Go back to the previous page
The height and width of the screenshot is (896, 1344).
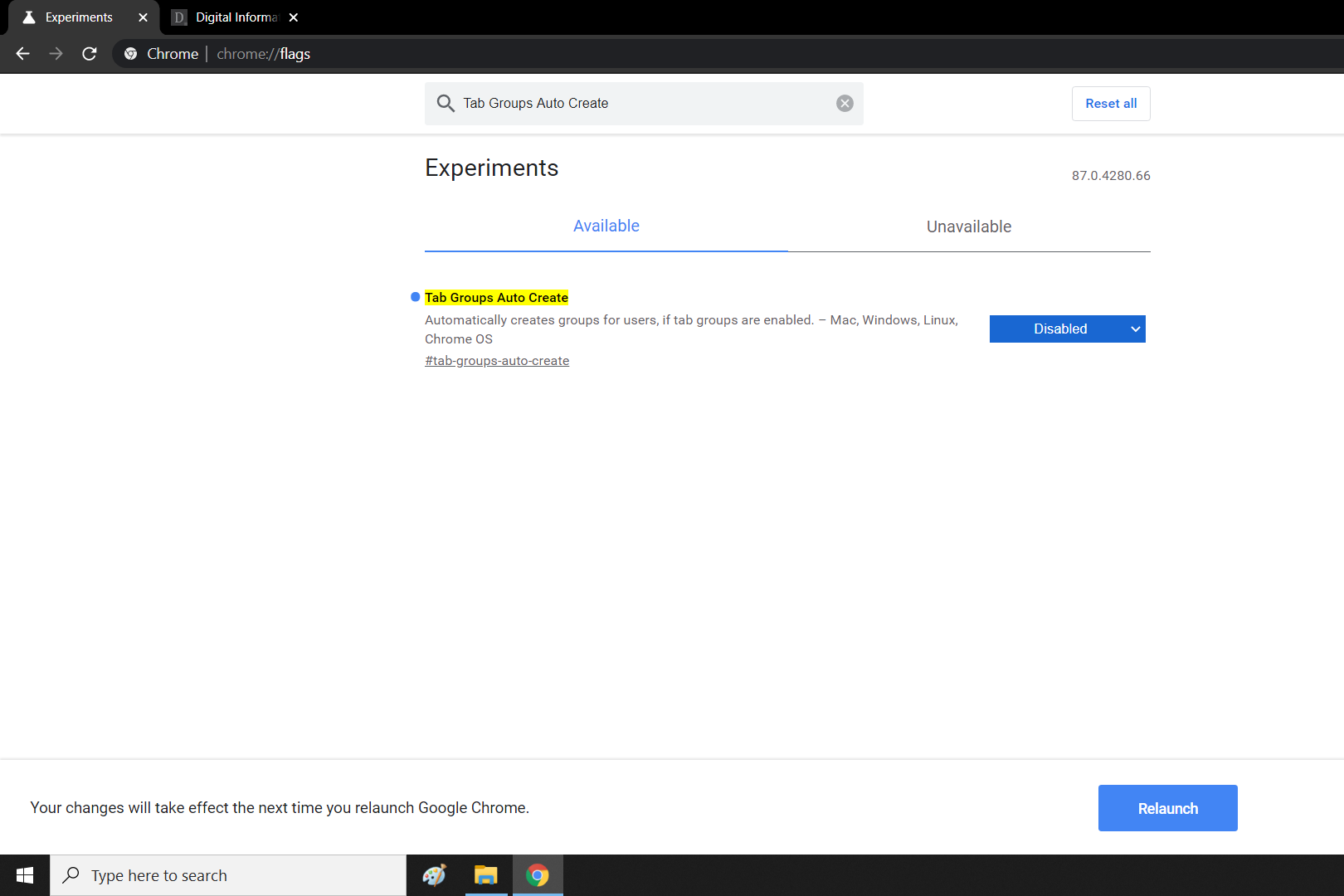tap(23, 54)
